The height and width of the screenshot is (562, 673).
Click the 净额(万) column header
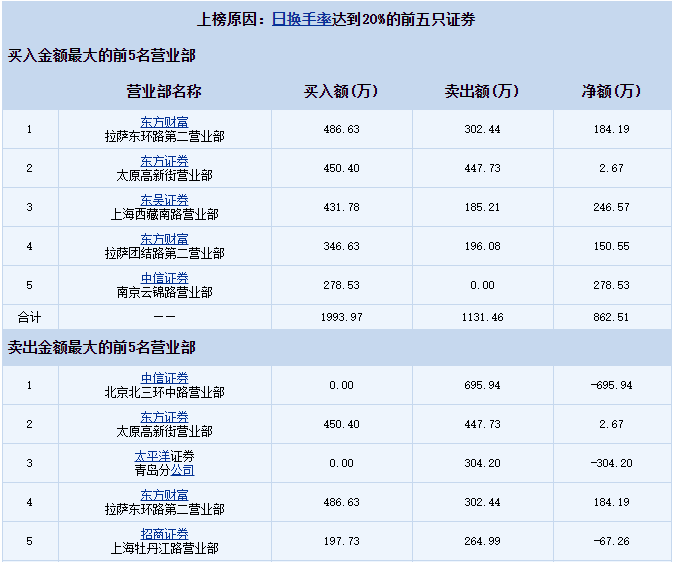coord(611,91)
